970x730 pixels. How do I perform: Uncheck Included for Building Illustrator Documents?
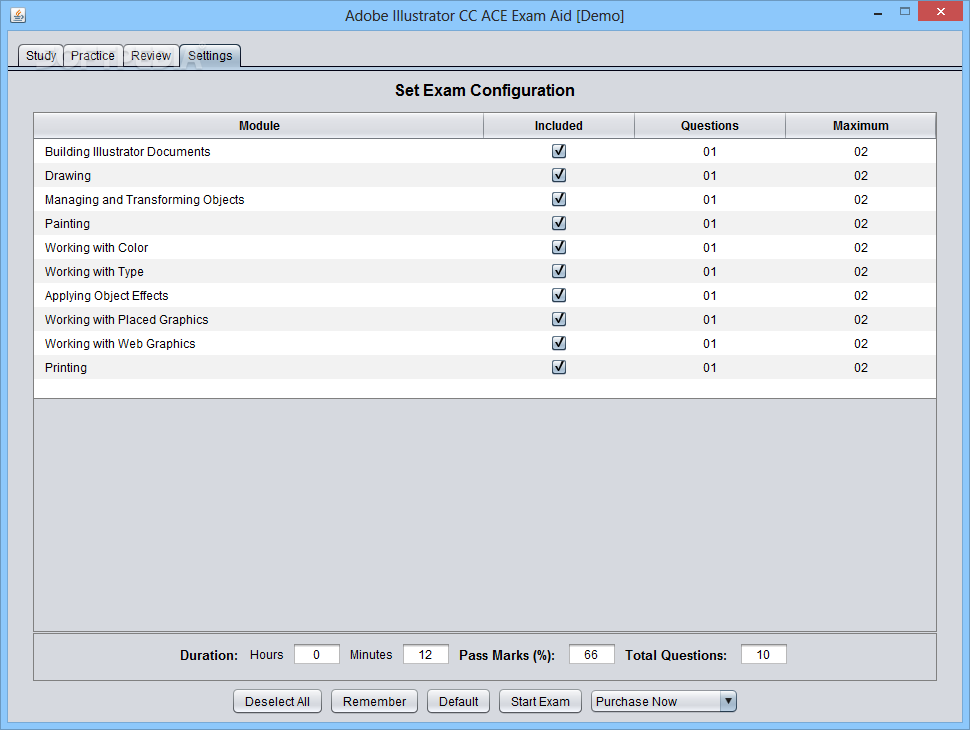click(559, 151)
